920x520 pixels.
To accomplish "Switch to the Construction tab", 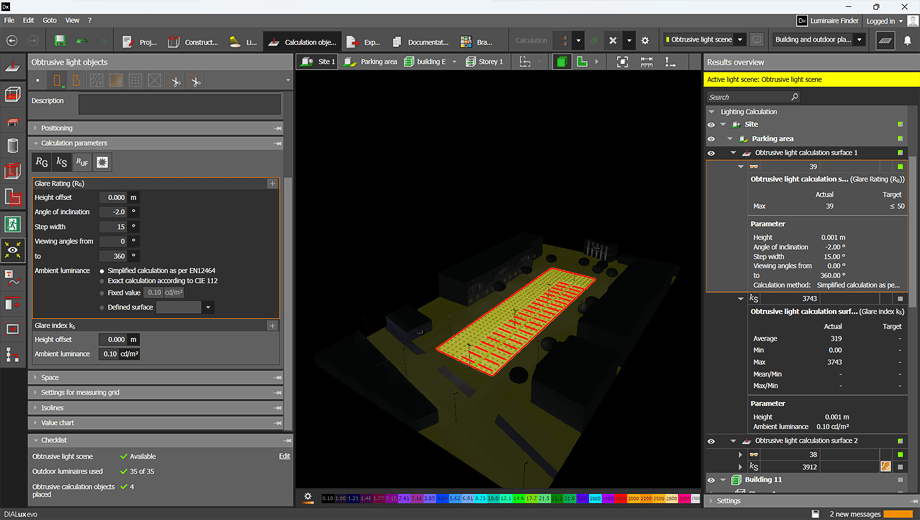I will (193, 41).
